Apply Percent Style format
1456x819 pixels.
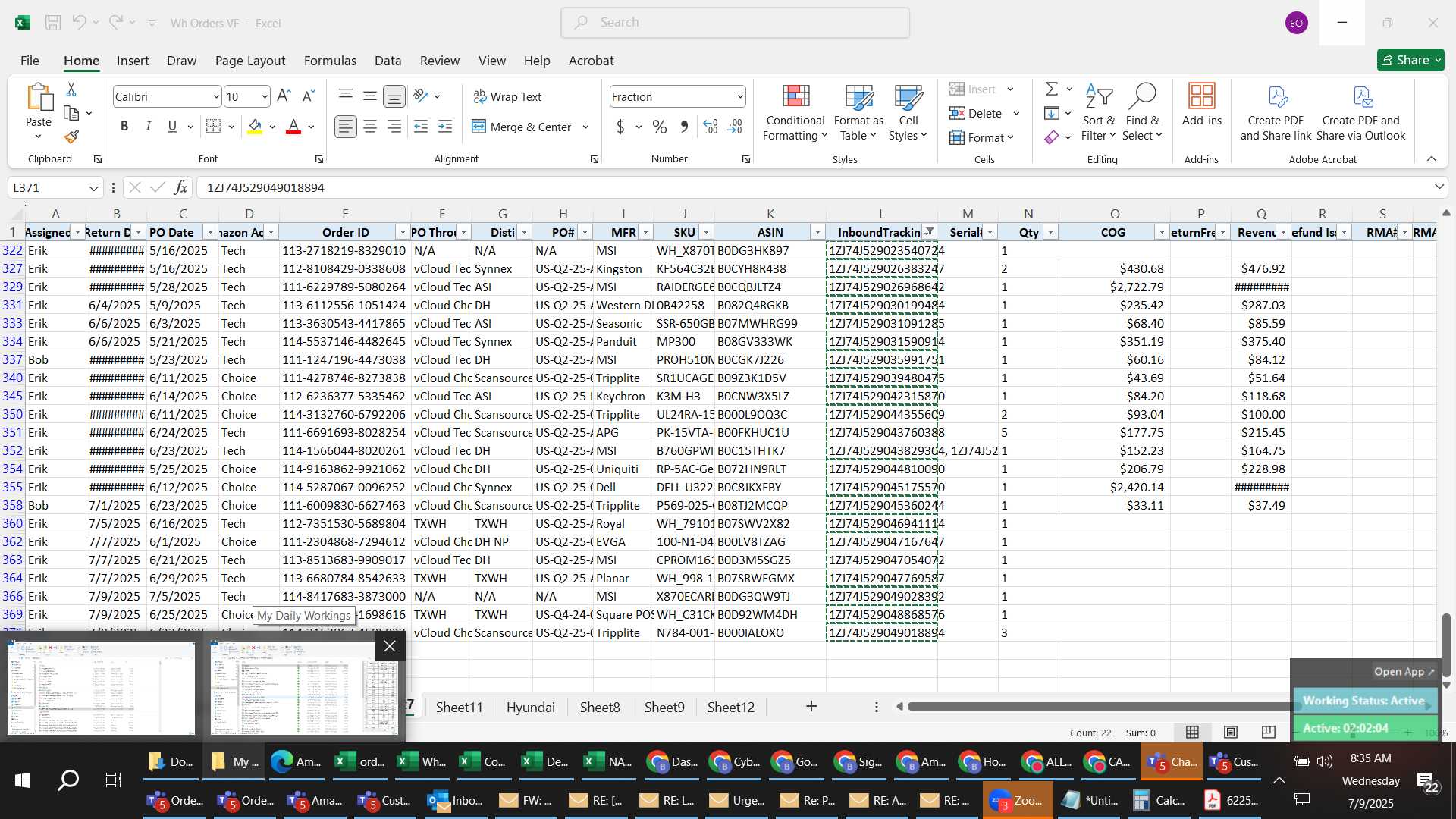click(x=660, y=127)
